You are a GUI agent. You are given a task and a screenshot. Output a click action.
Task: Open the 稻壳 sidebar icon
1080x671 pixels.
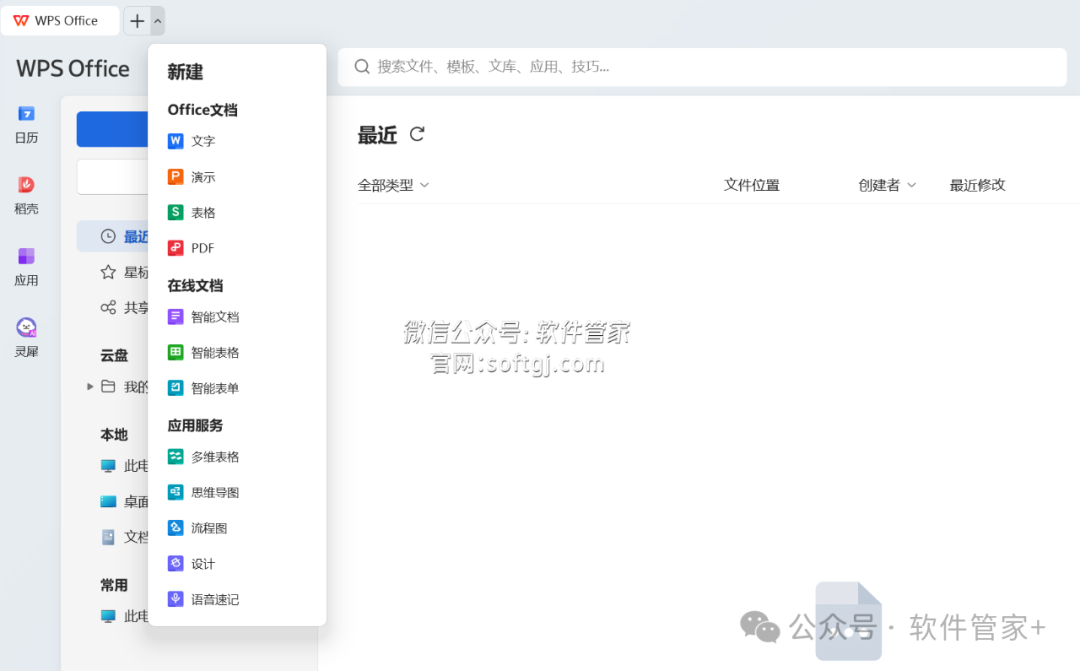click(x=26, y=185)
